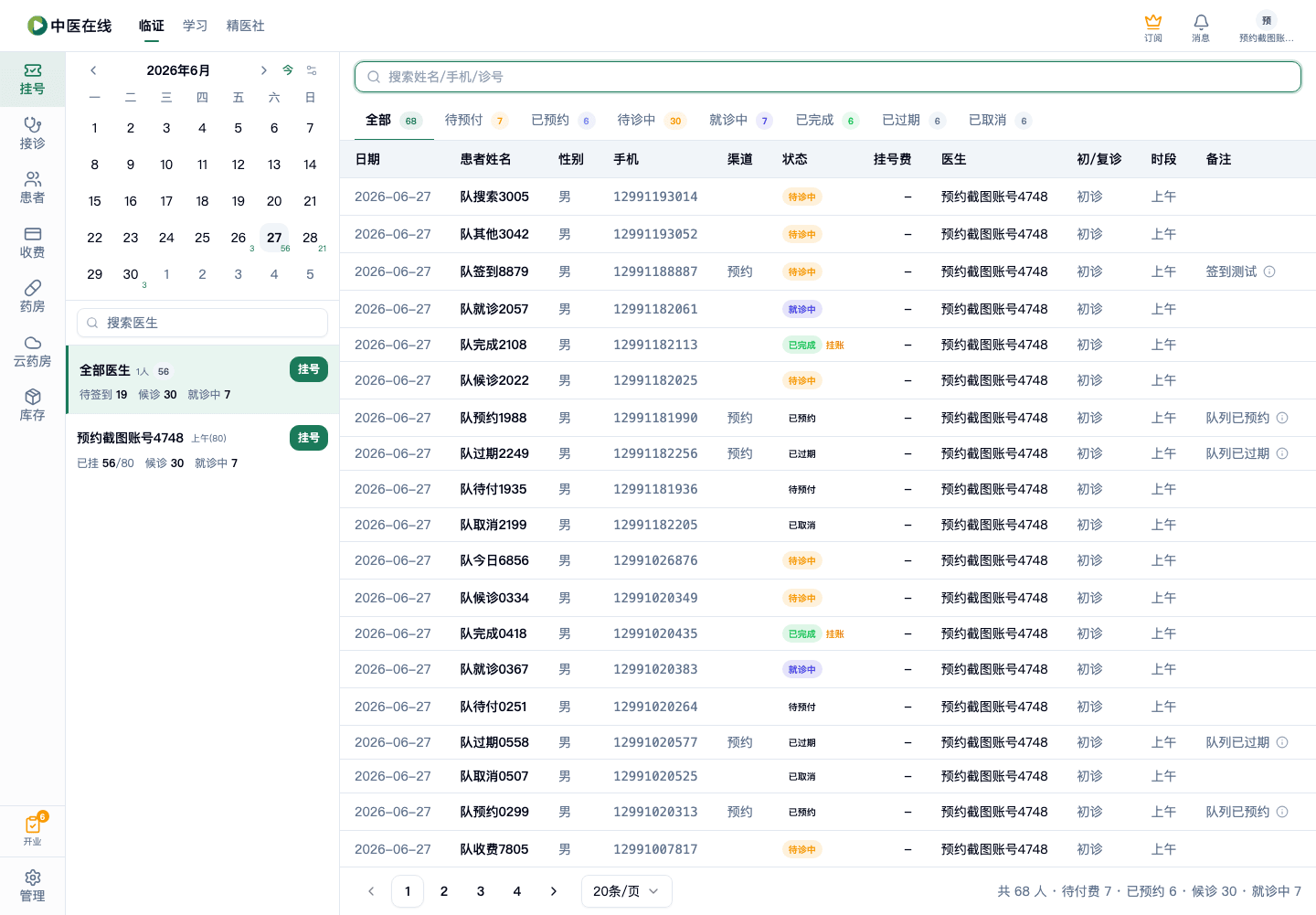Select the 已预约 status tab
Screen dimensions: 1316x915
pos(563,120)
